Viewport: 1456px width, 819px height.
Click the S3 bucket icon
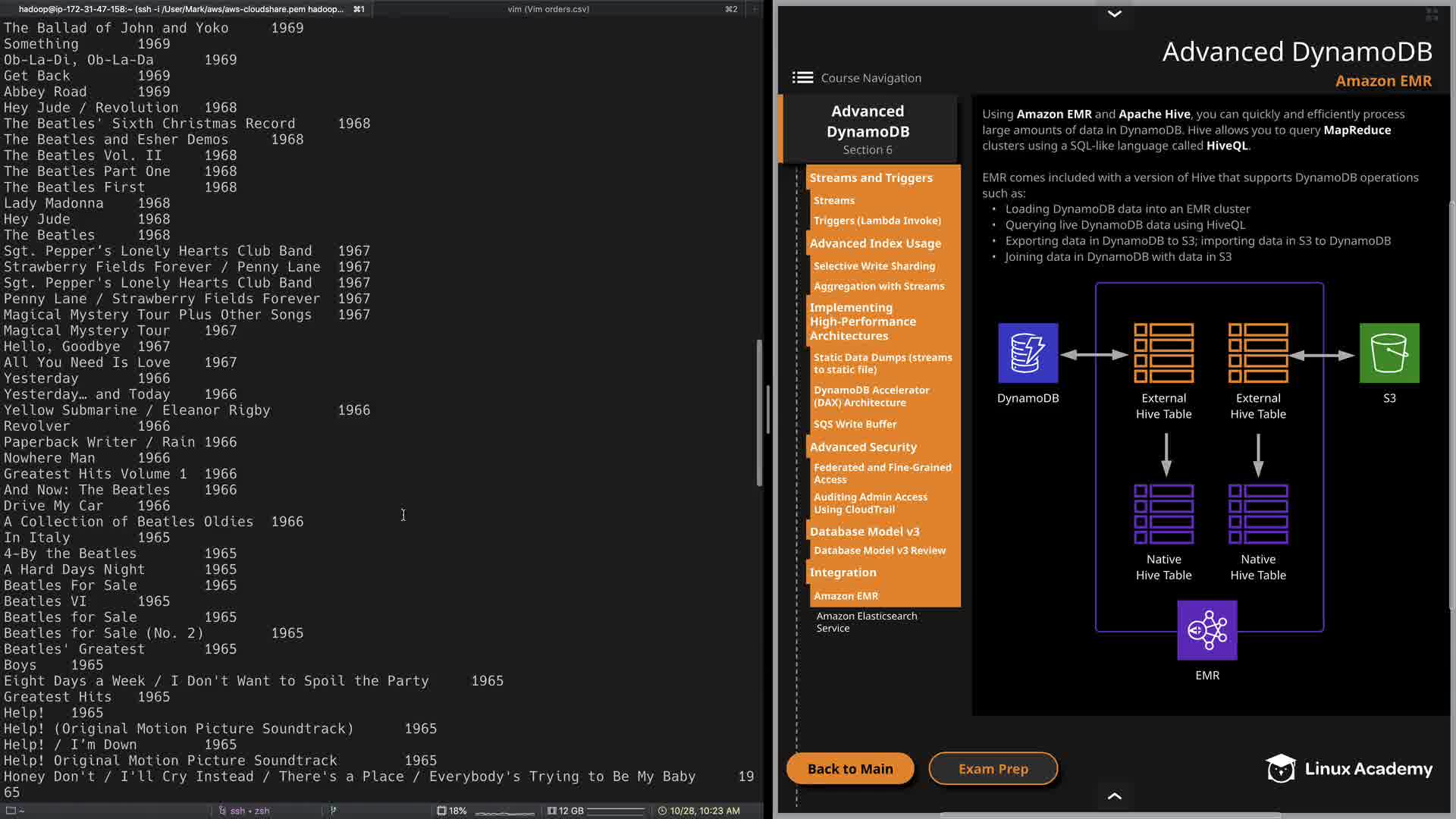(1389, 353)
